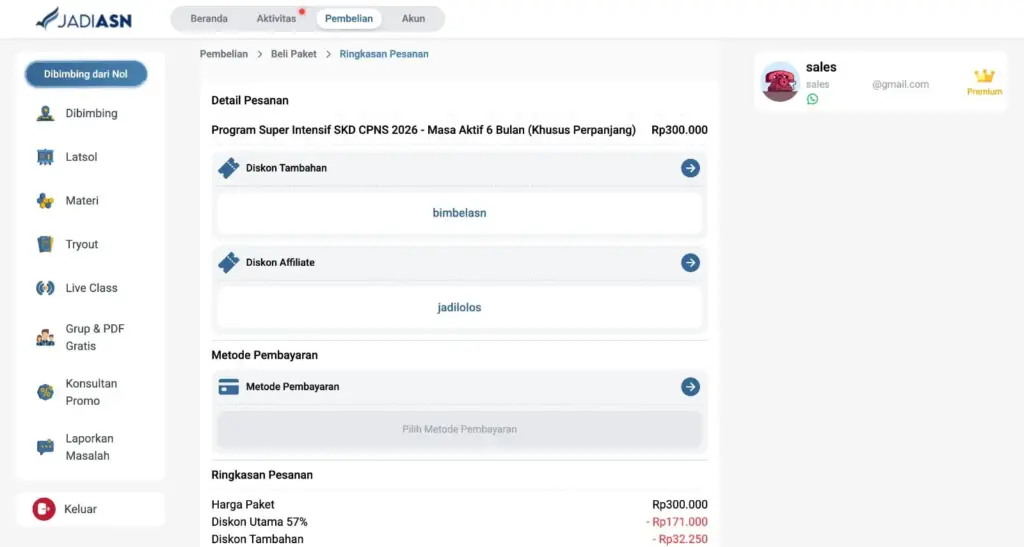The height and width of the screenshot is (547, 1024).
Task: Click the Tryout sidebar icon
Action: (45, 245)
